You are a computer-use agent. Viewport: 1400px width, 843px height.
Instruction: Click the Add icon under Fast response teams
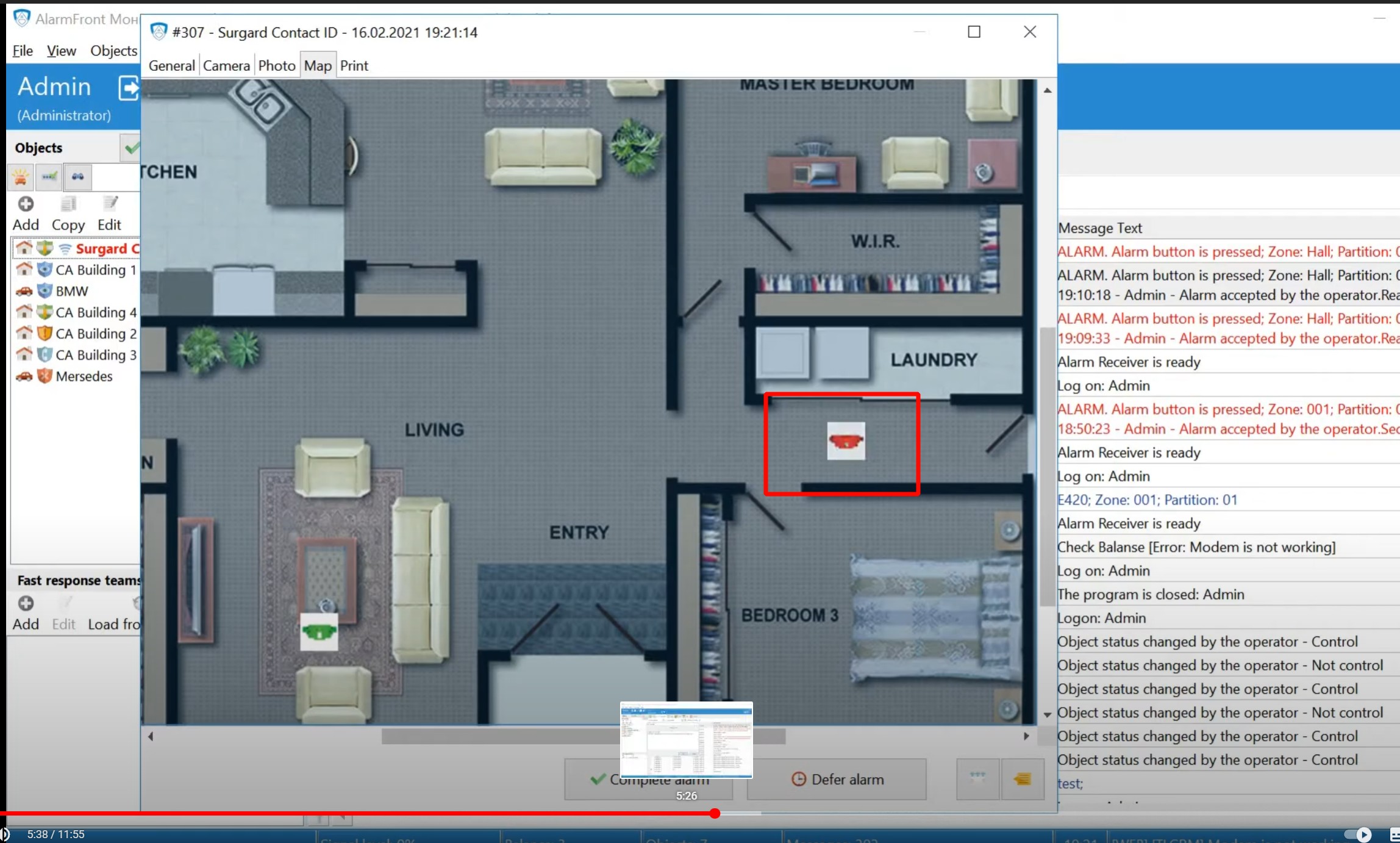pyautogui.click(x=26, y=604)
